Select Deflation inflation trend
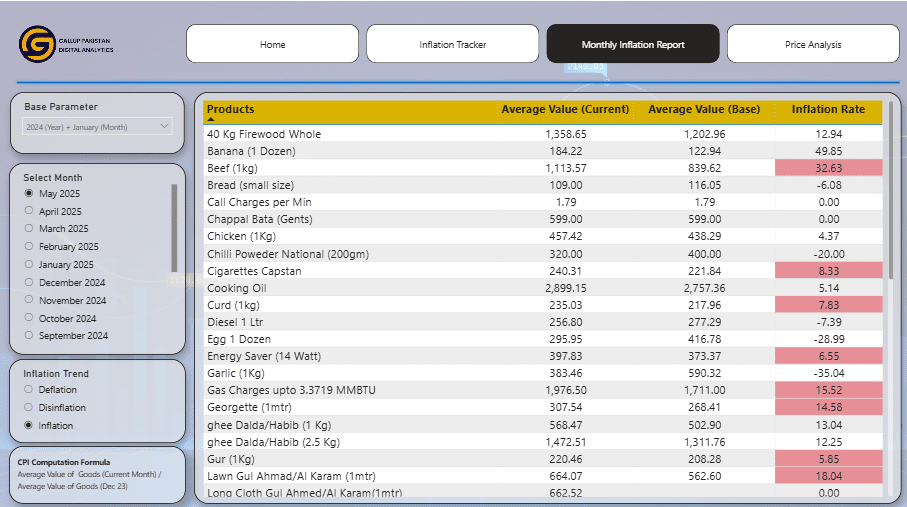This screenshot has width=907, height=507. click(29, 390)
